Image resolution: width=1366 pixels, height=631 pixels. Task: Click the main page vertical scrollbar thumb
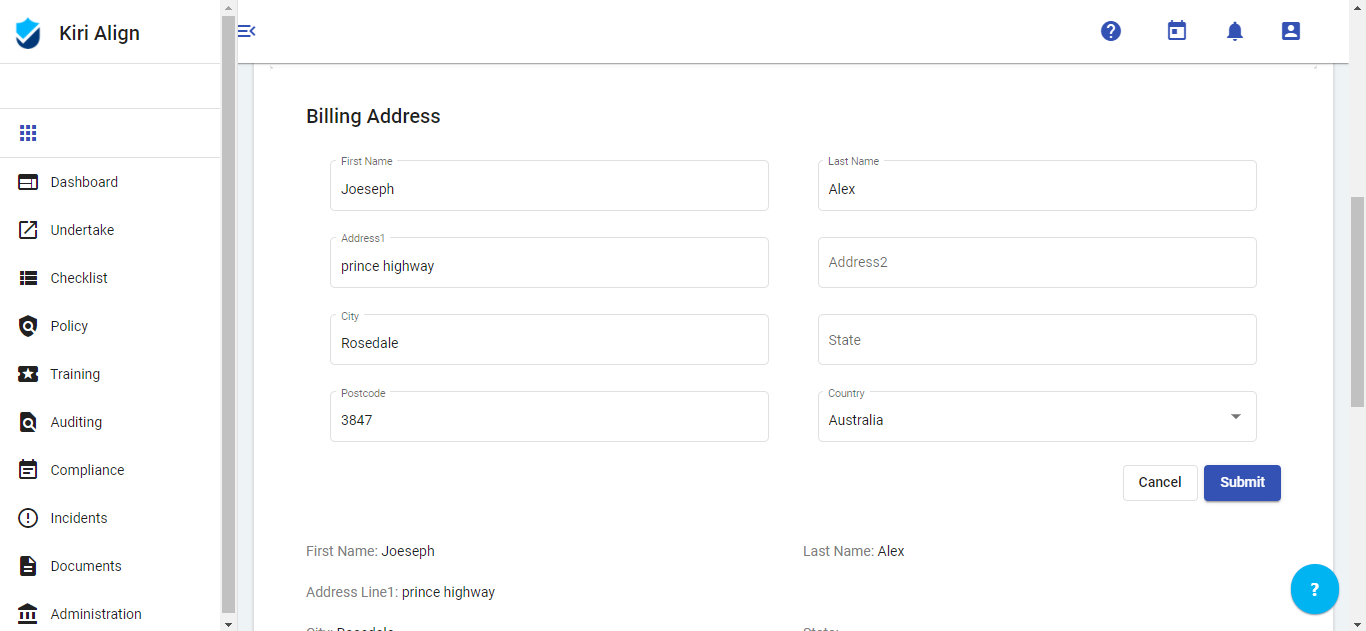click(1357, 302)
